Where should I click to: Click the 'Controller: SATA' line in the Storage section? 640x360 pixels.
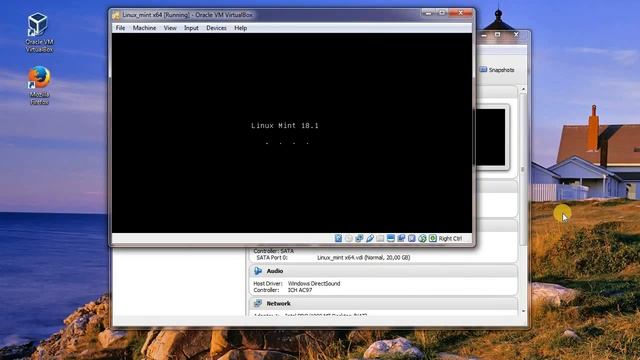coord(273,251)
